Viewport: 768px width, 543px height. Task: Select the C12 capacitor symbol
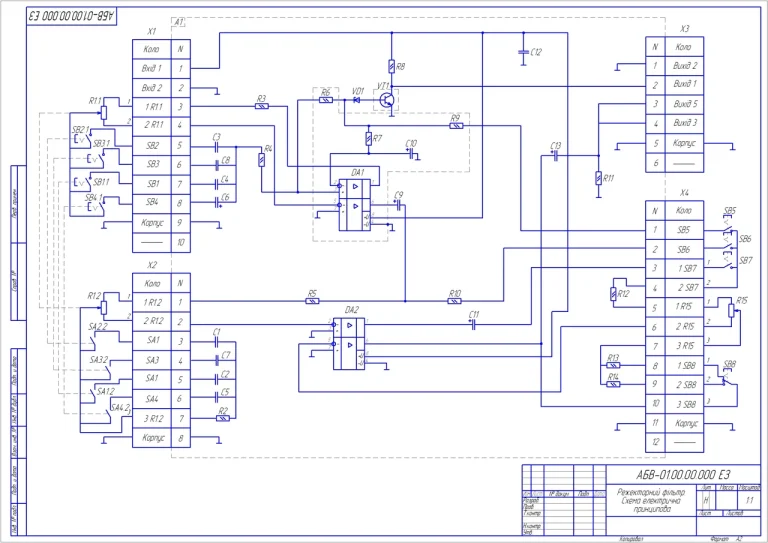tap(524, 51)
